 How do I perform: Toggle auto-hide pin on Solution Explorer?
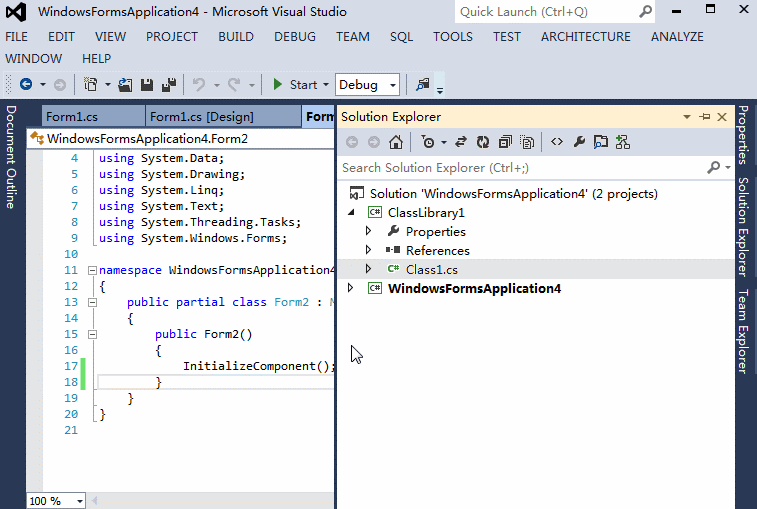705,117
